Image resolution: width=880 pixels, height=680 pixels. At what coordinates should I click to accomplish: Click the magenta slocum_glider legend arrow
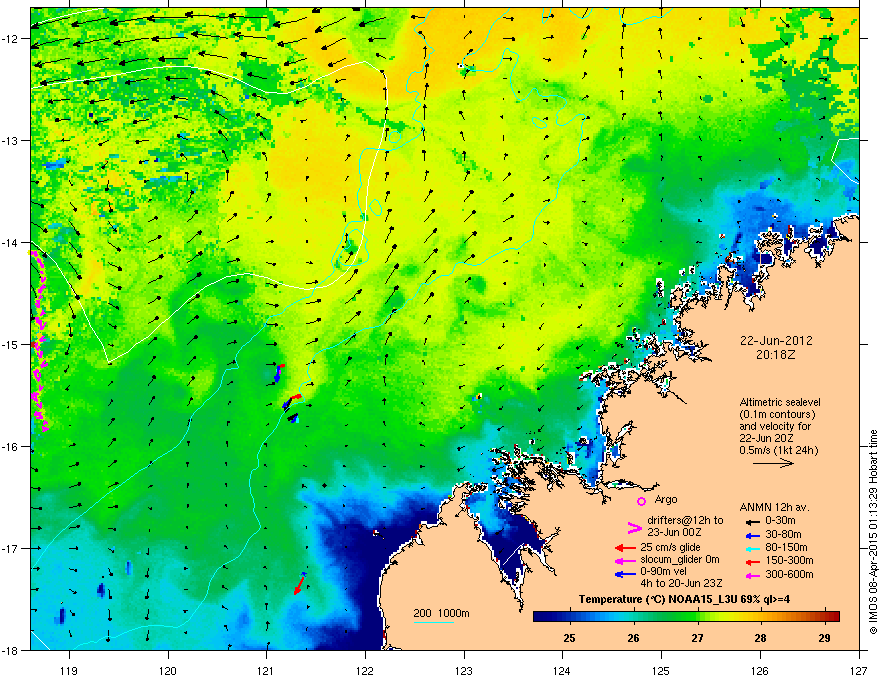pyautogui.click(x=625, y=560)
